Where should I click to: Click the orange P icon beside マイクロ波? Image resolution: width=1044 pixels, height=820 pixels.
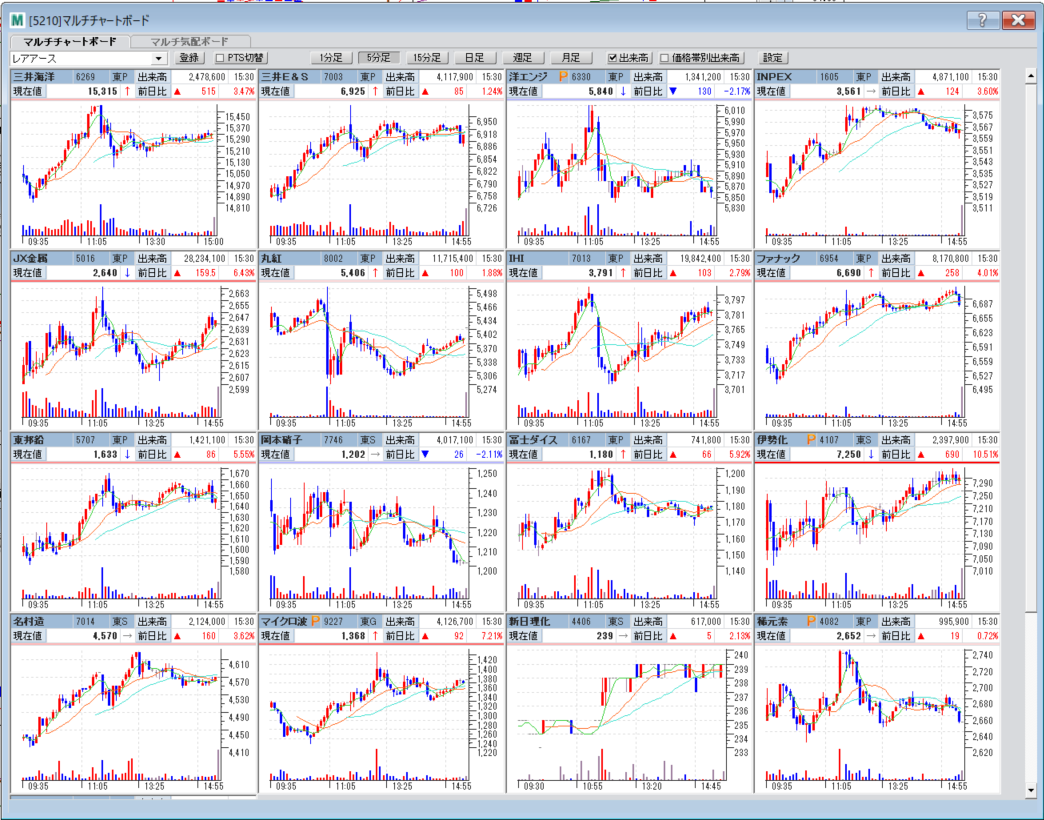pos(327,621)
